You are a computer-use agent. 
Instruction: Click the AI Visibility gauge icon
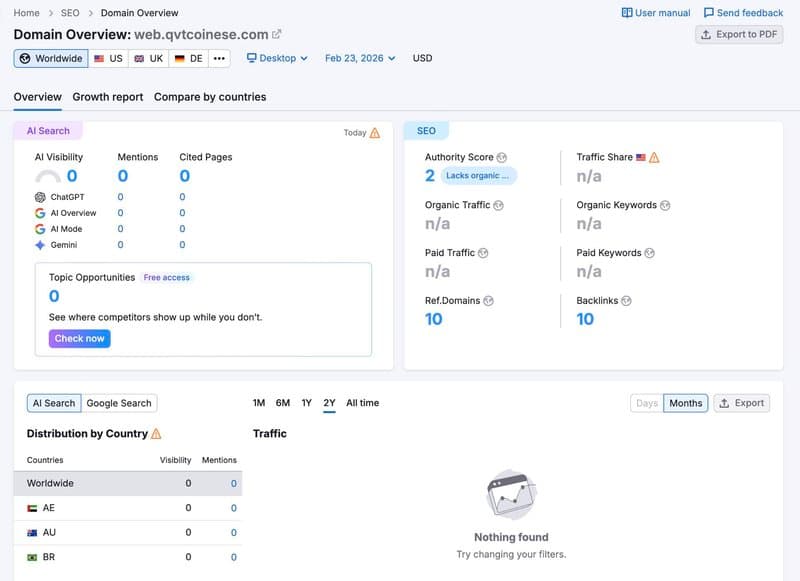pyautogui.click(x=47, y=176)
